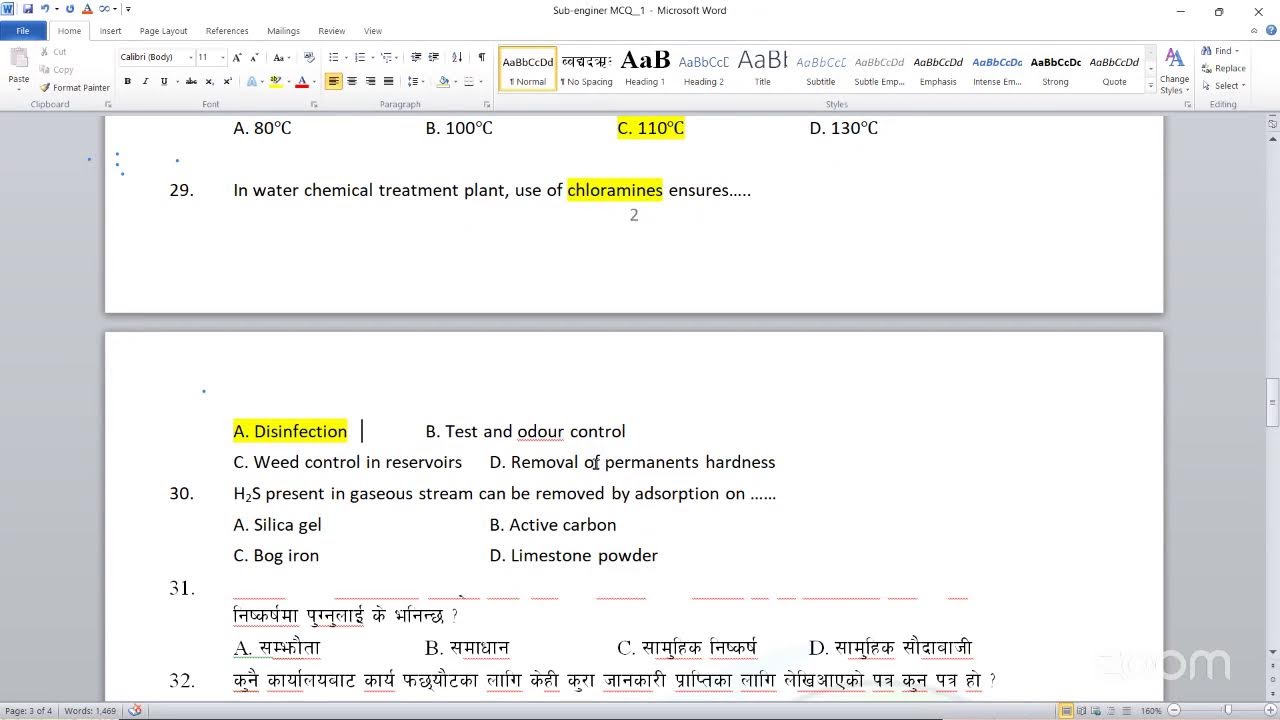This screenshot has width=1280, height=720.
Task: Toggle subscript formatting
Action: click(x=209, y=81)
